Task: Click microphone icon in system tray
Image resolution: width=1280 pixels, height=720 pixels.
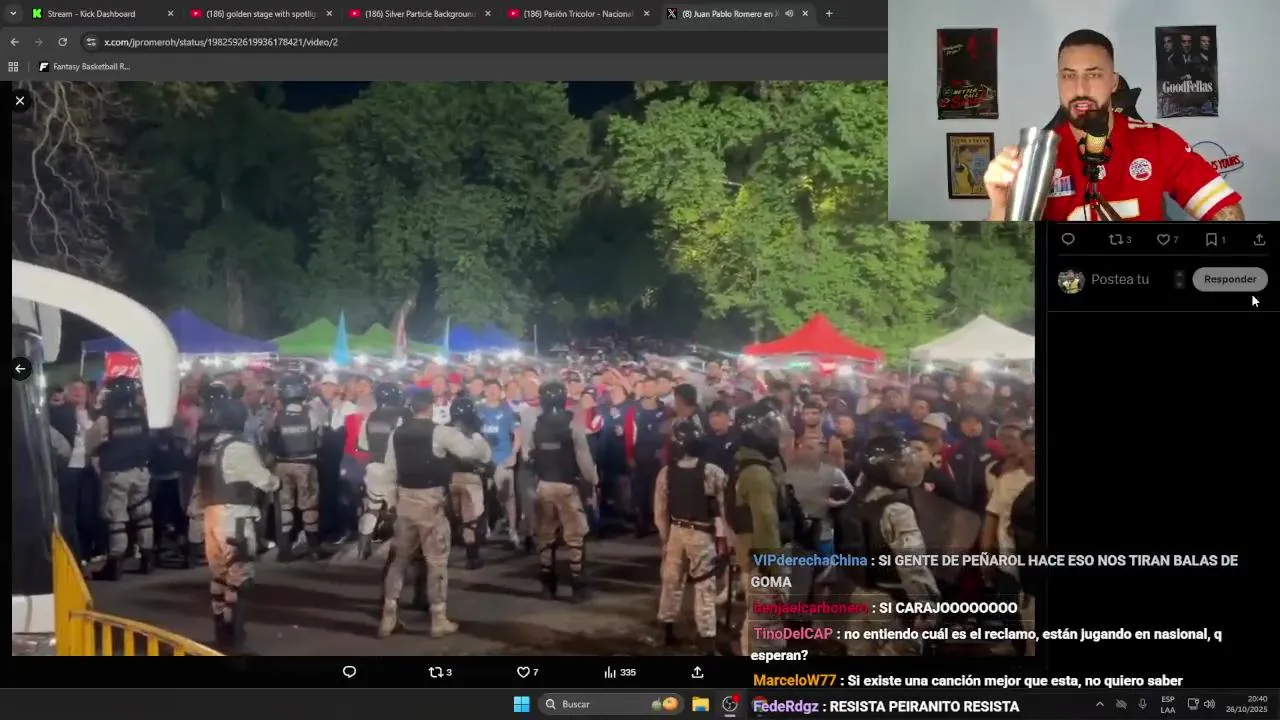Action: click(1142, 704)
